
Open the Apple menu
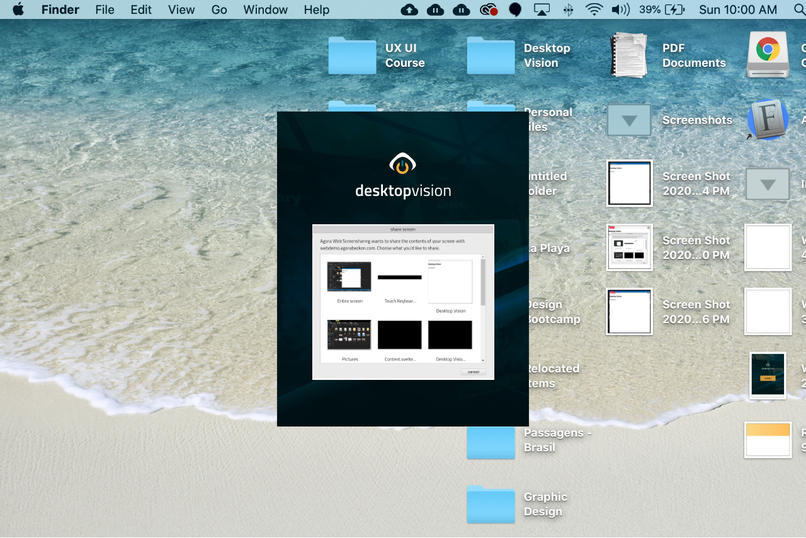[19, 9]
